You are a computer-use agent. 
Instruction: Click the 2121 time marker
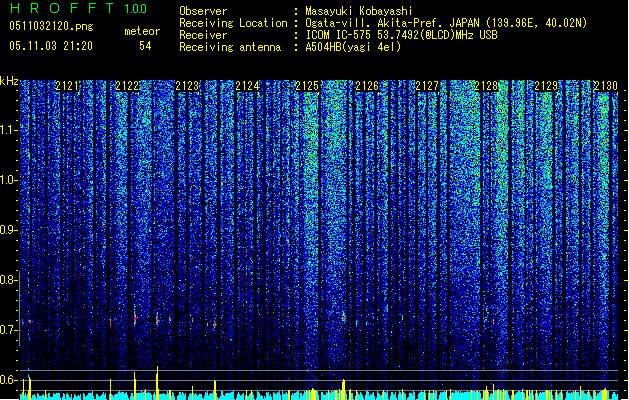click(x=67, y=86)
